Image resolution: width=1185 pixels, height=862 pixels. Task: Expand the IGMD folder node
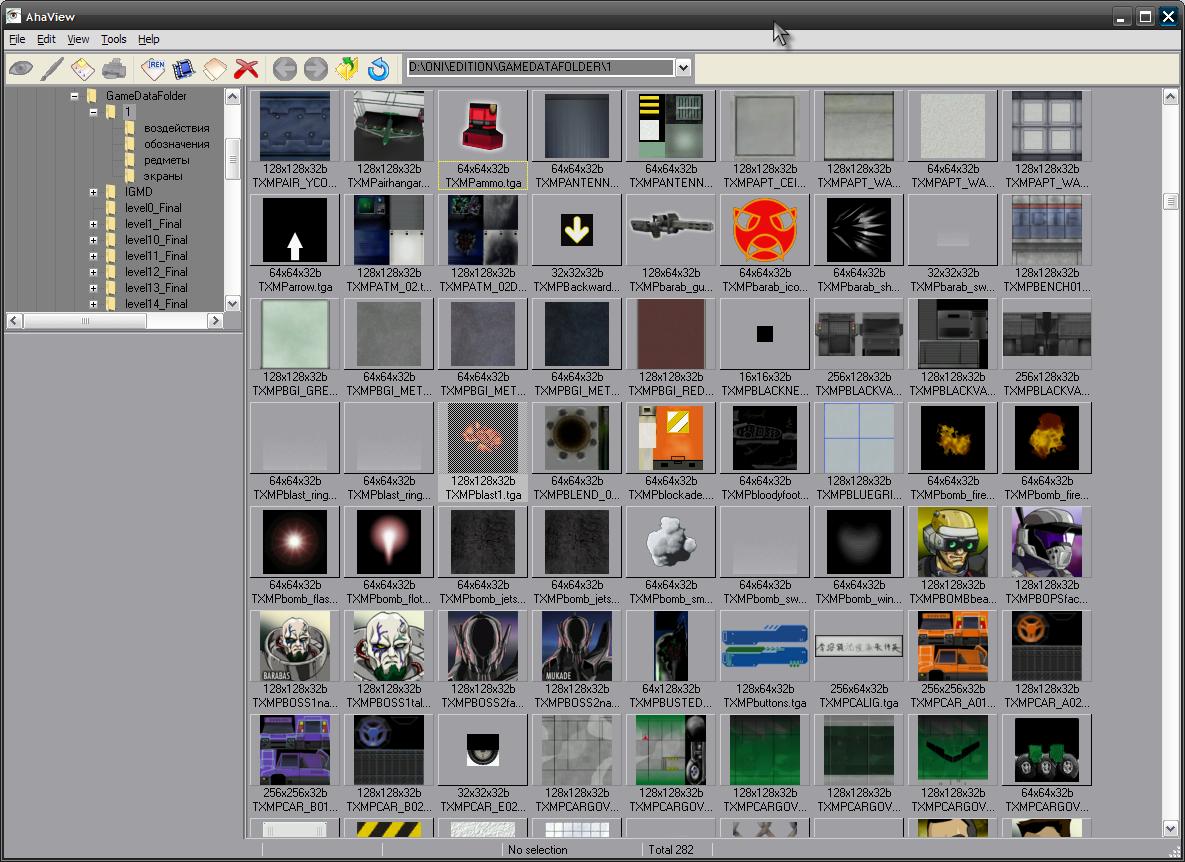94,192
